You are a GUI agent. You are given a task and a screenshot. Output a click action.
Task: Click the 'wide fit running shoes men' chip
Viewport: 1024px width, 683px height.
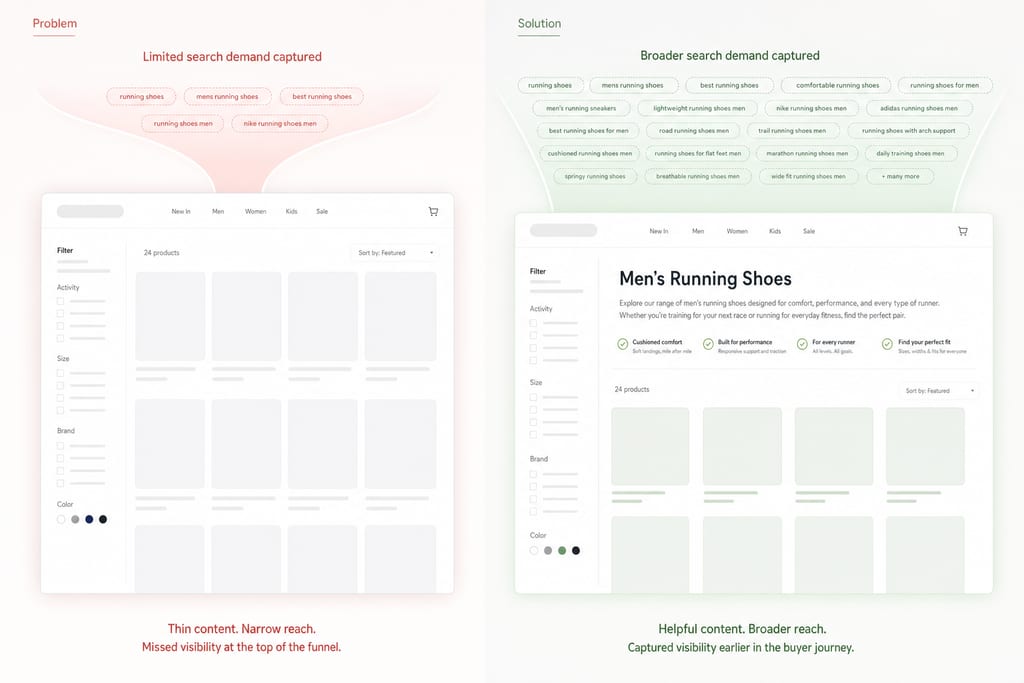point(808,176)
